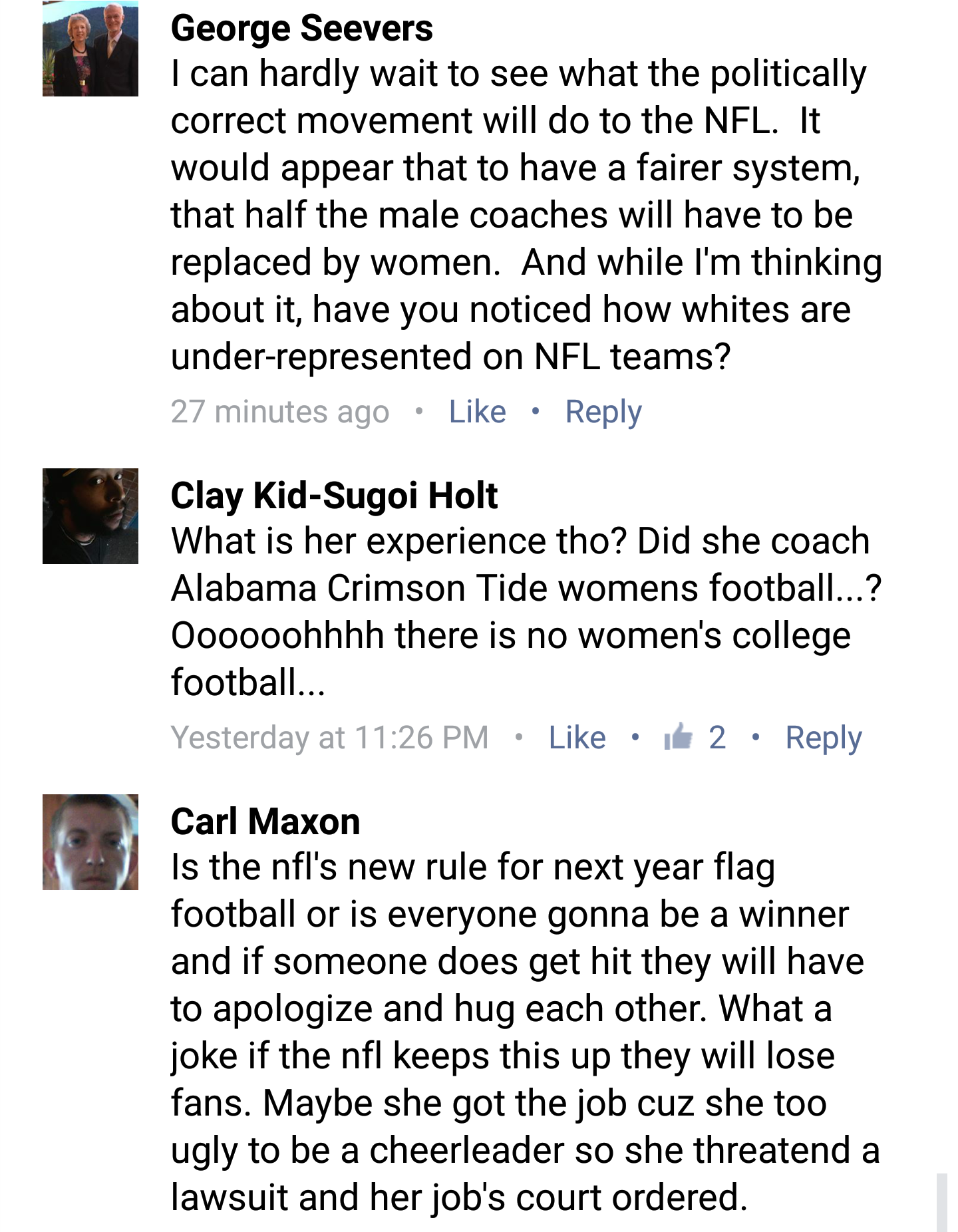958x1232 pixels.
Task: Click the "27 minutes ago" timestamp
Action: [280, 412]
